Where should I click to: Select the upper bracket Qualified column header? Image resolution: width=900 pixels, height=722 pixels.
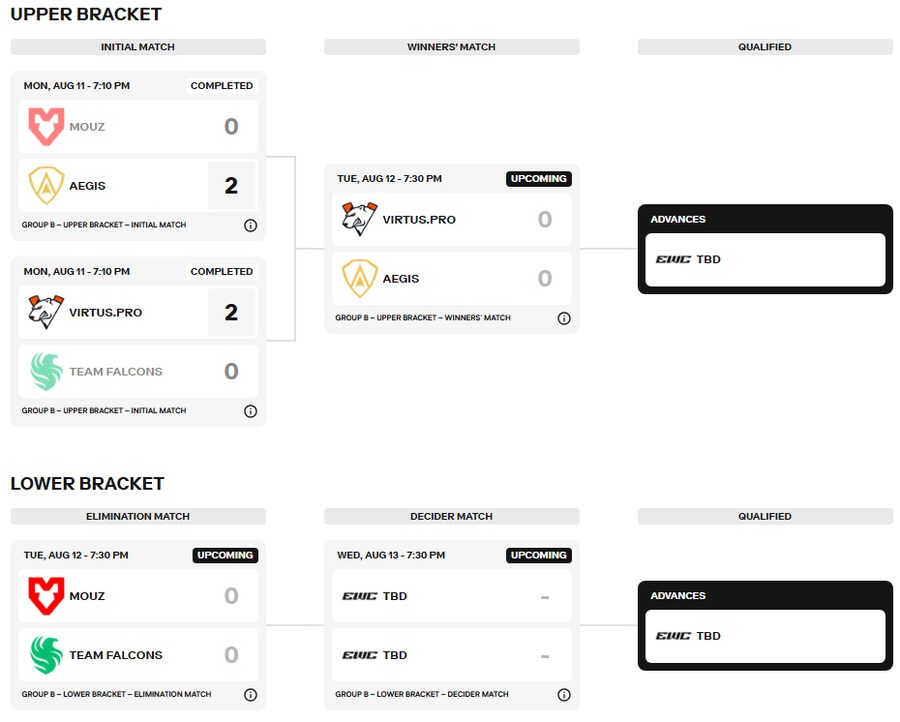tap(765, 47)
